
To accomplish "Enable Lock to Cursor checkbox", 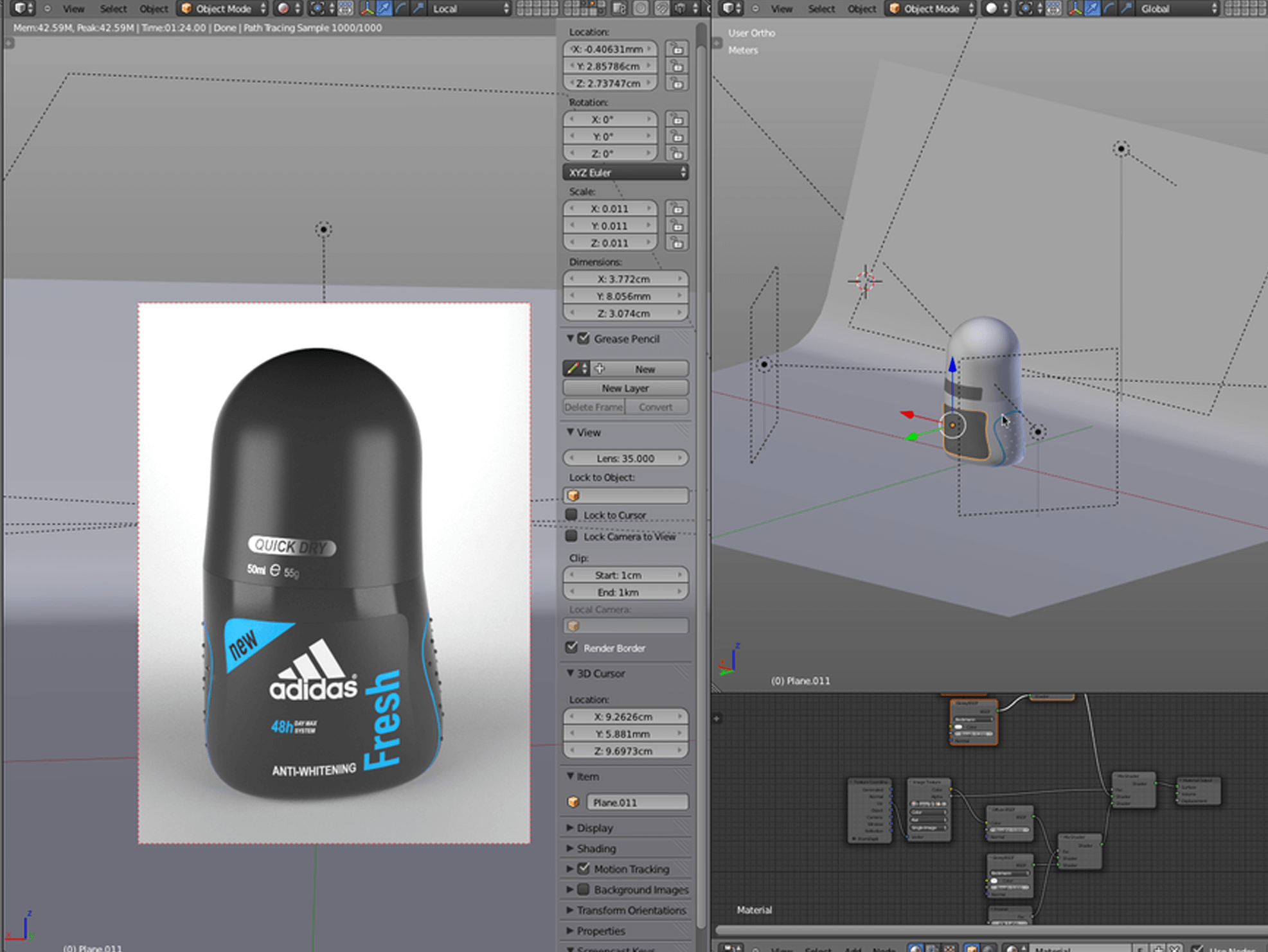I will [x=571, y=515].
